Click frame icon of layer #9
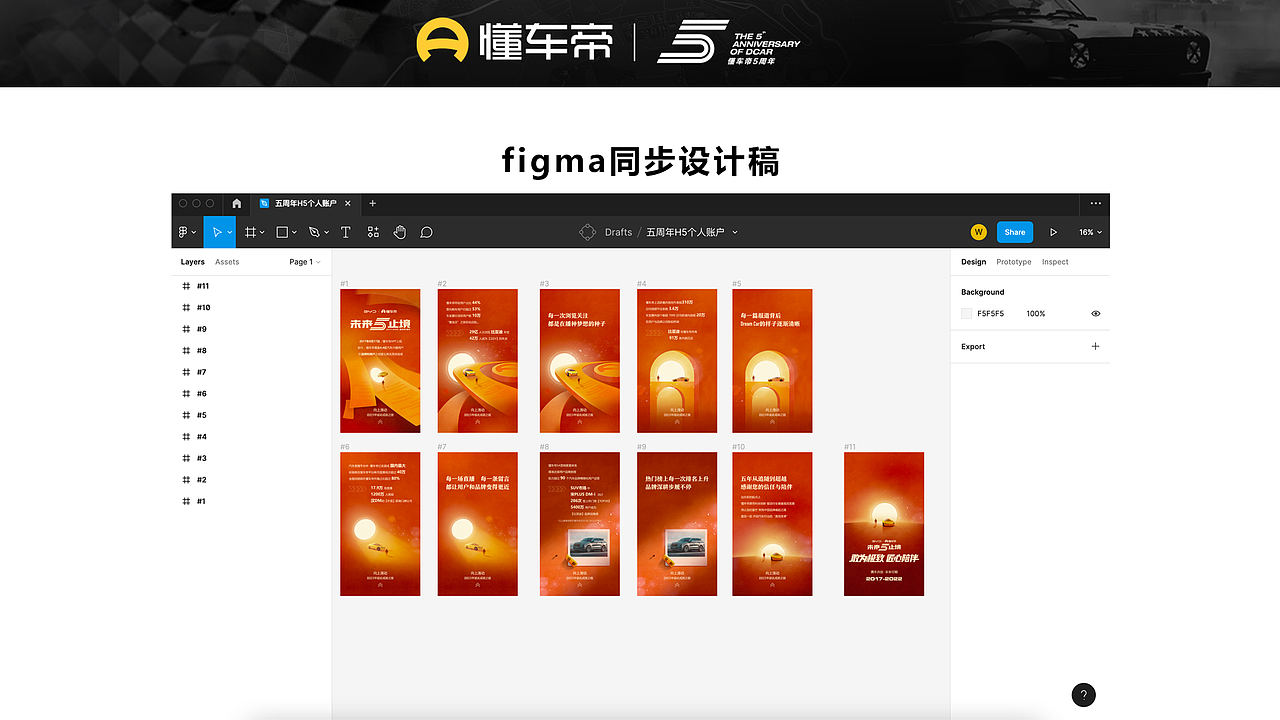The height and width of the screenshot is (720, 1280). 186,329
